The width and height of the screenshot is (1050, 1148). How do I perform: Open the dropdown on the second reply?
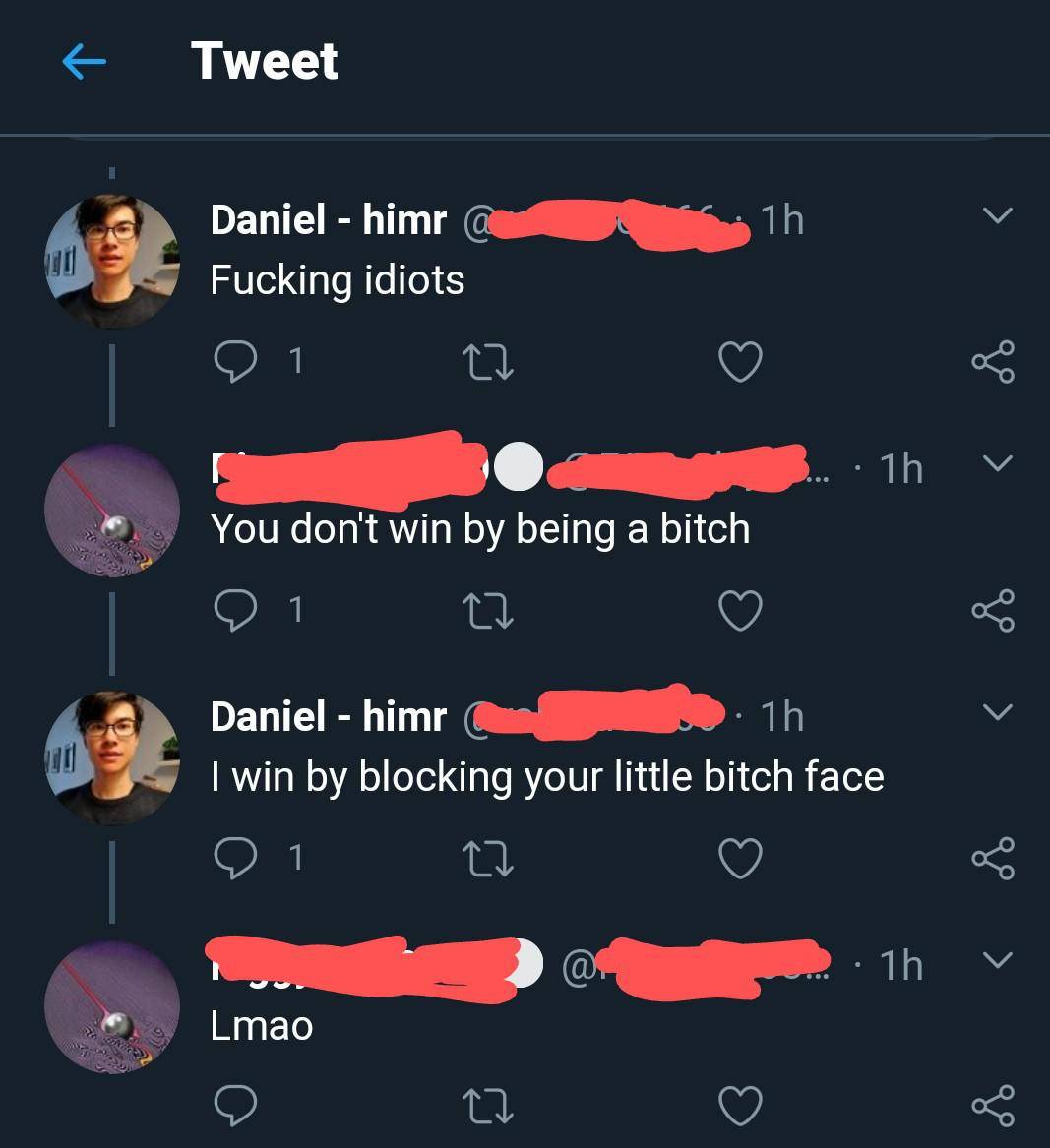[x=998, y=463]
